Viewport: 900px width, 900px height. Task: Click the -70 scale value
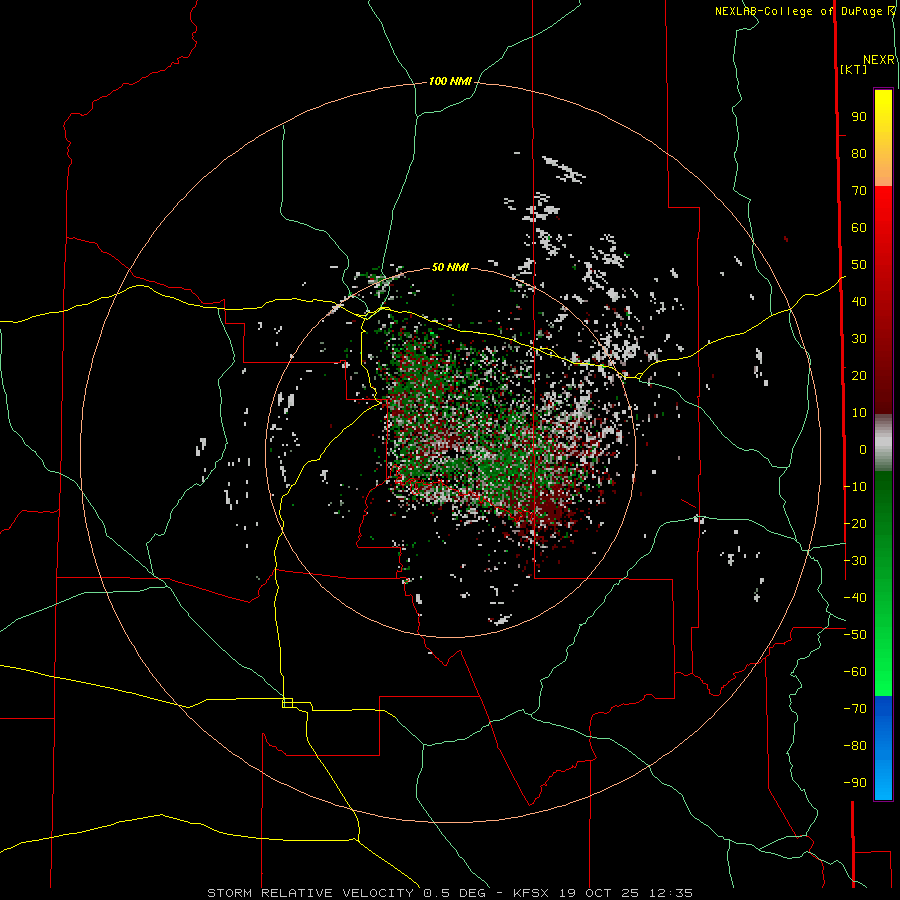[855, 709]
